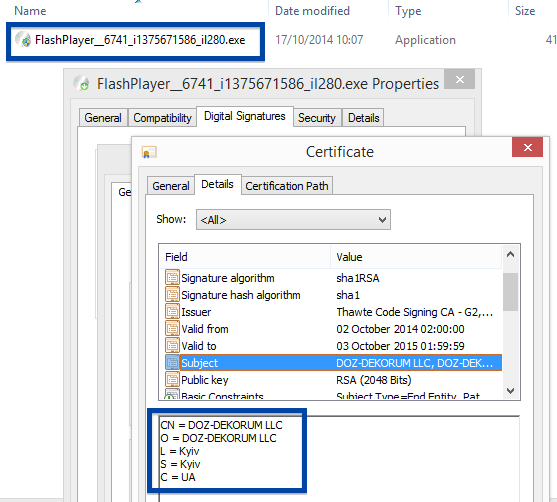Close the Properties window

click(460, 80)
